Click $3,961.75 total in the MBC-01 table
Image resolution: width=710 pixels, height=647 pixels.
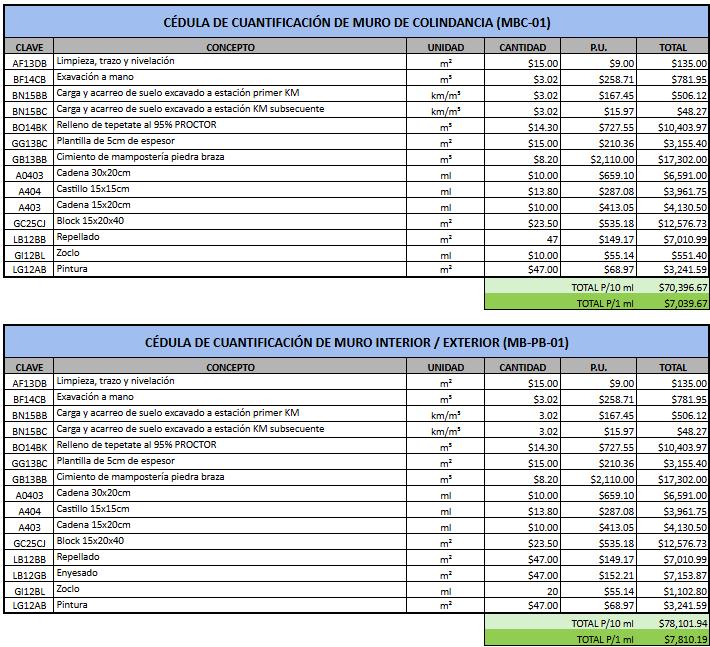(673, 192)
